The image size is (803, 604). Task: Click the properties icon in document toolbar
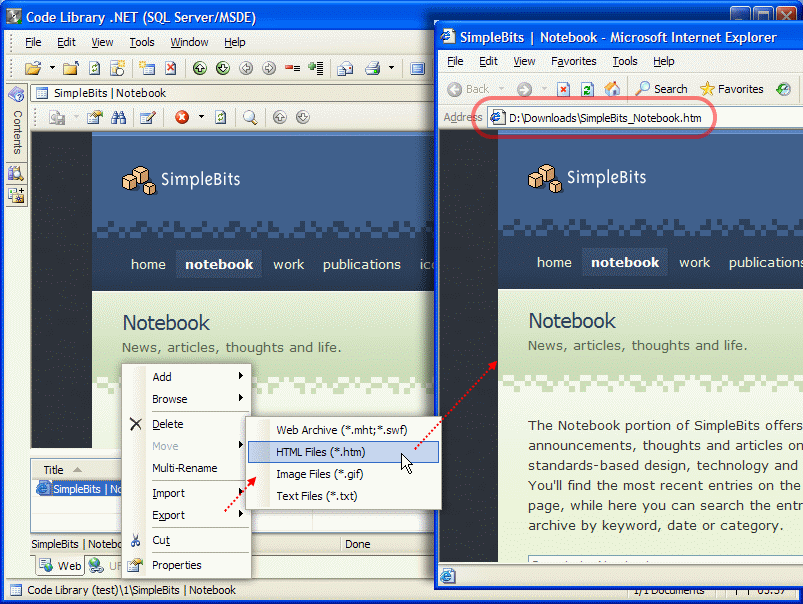pos(94,117)
